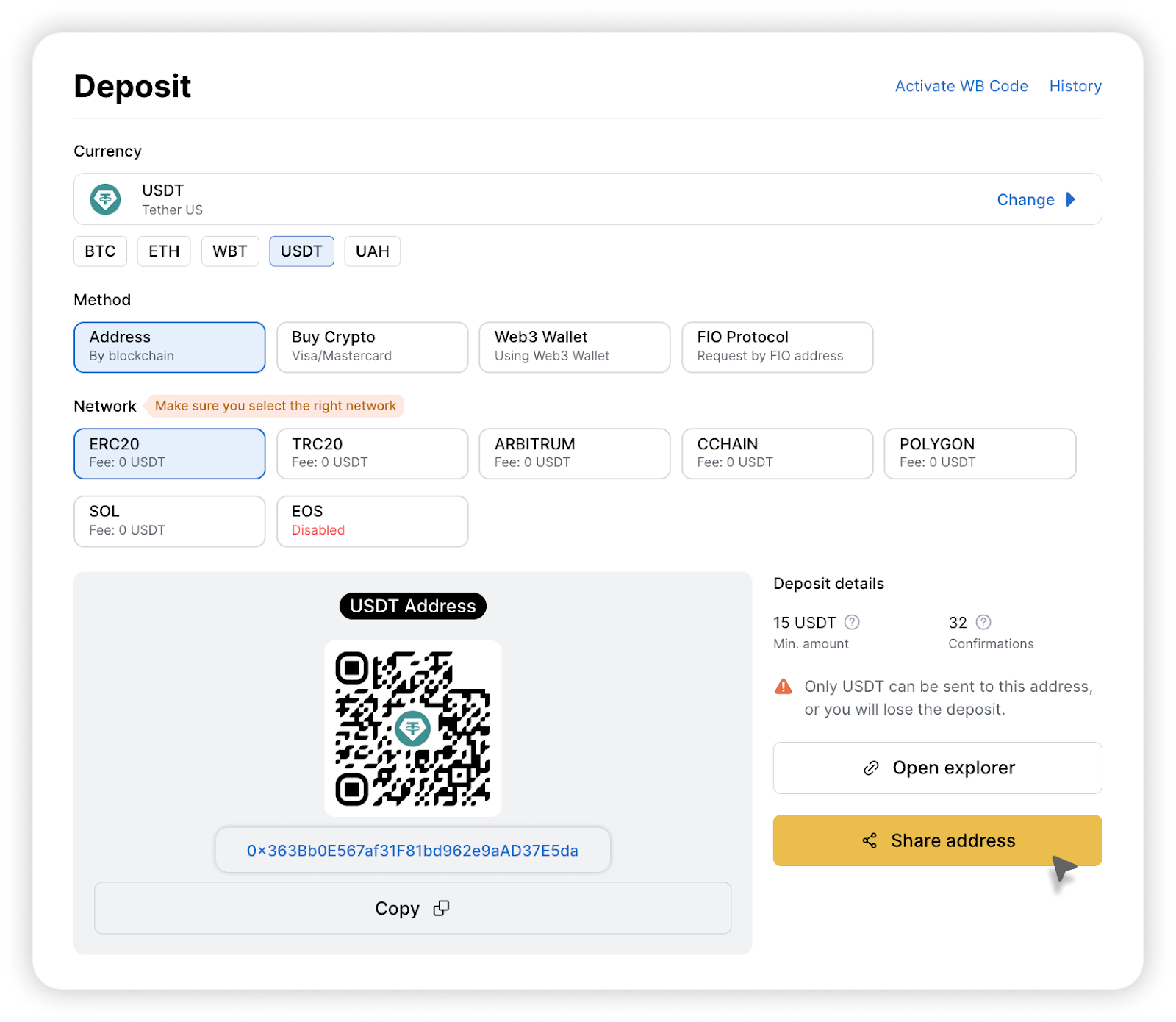Select the TRC20 network option
This screenshot has height=1022, width=1176.
click(372, 454)
